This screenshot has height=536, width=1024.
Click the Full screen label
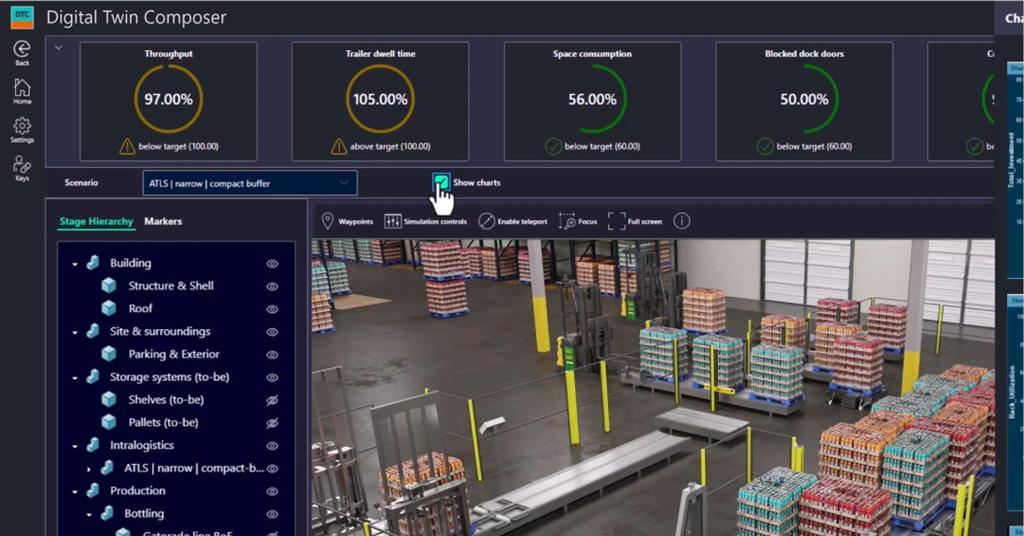coord(645,222)
